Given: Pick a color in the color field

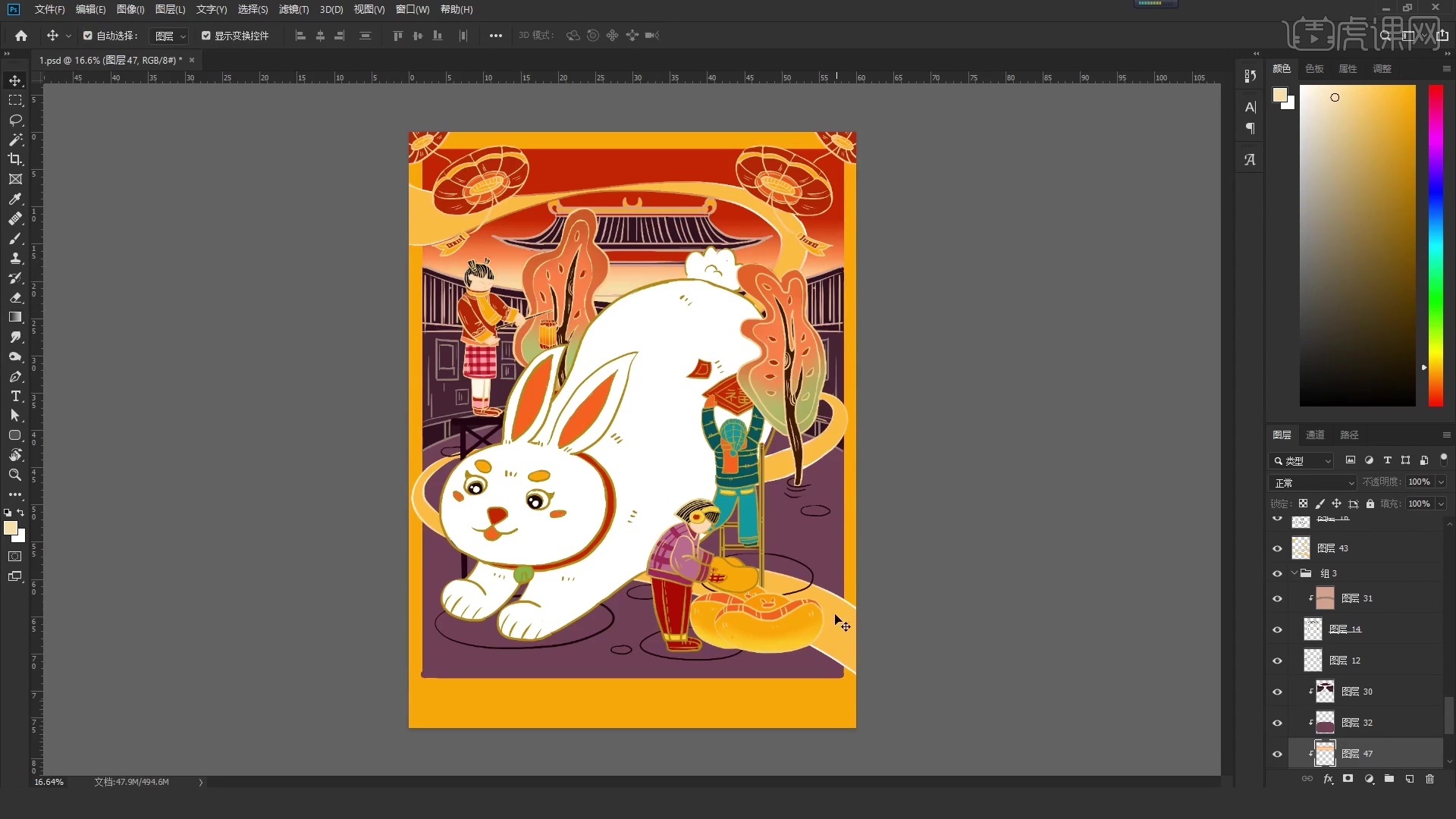Looking at the screenshot, I should (x=1357, y=246).
